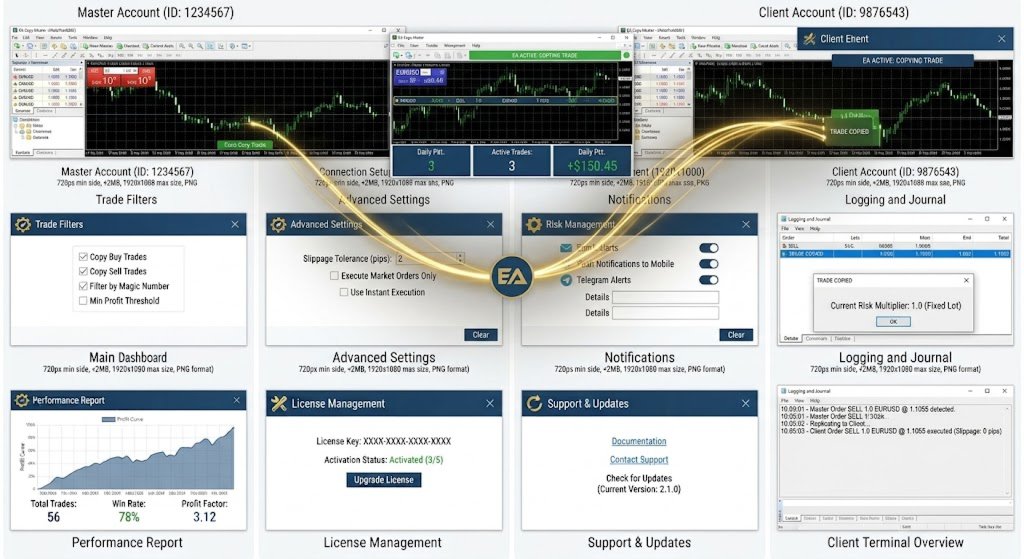The height and width of the screenshot is (559, 1024).
Task: Click the Support & Updates refresh icon
Action: 534,404
